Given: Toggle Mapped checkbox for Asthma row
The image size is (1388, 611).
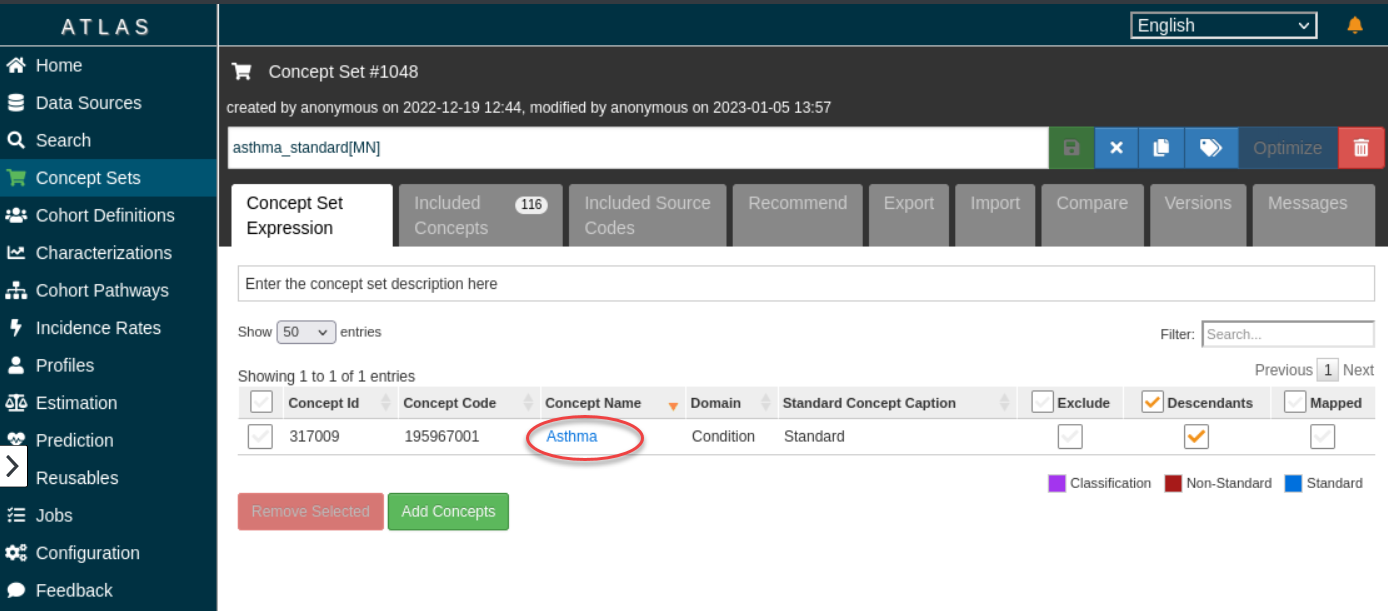Looking at the screenshot, I should click(1322, 437).
